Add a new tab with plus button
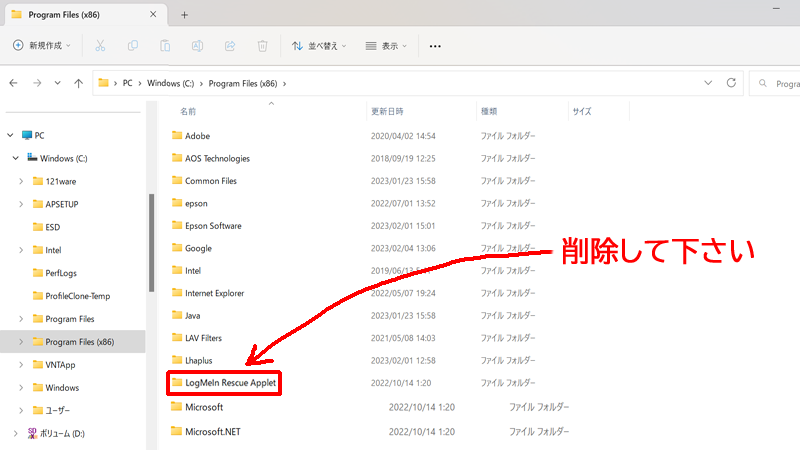This screenshot has width=800, height=450. 184,14
